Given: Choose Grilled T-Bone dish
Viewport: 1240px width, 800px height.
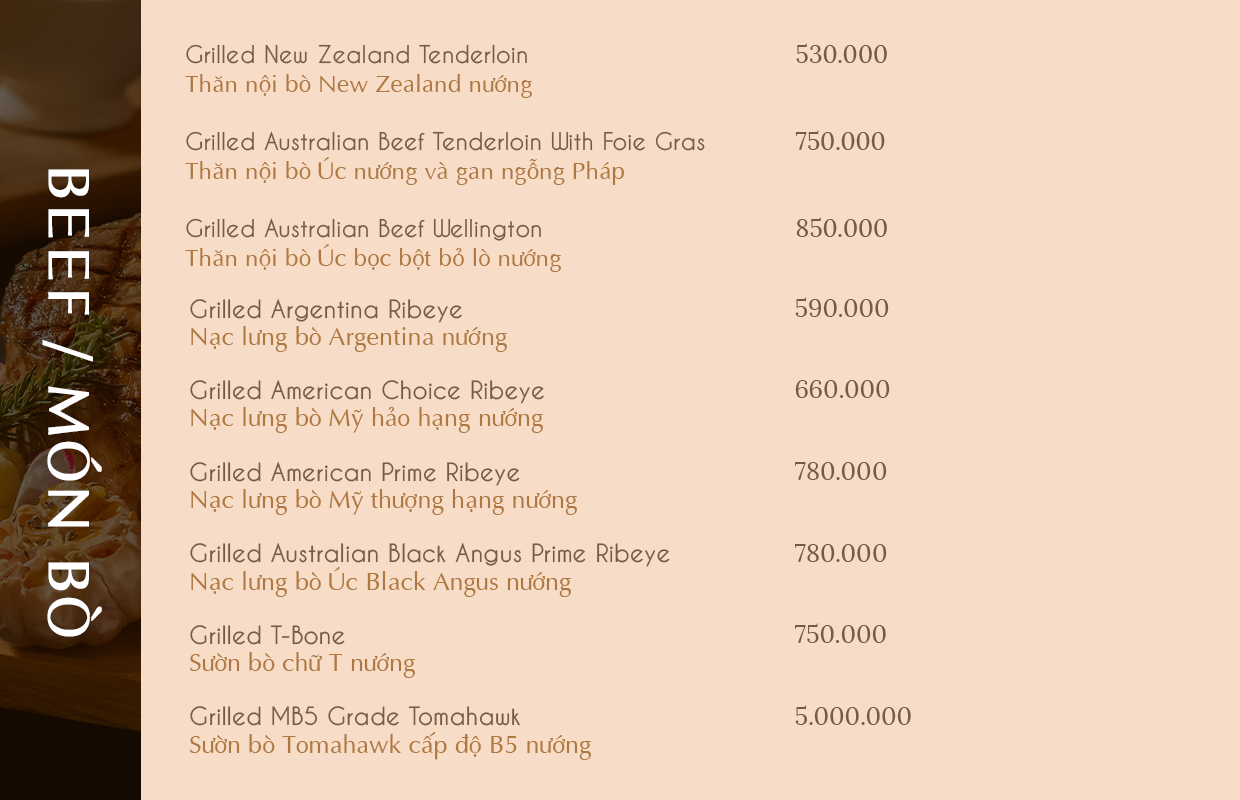Looking at the screenshot, I should point(267,635).
